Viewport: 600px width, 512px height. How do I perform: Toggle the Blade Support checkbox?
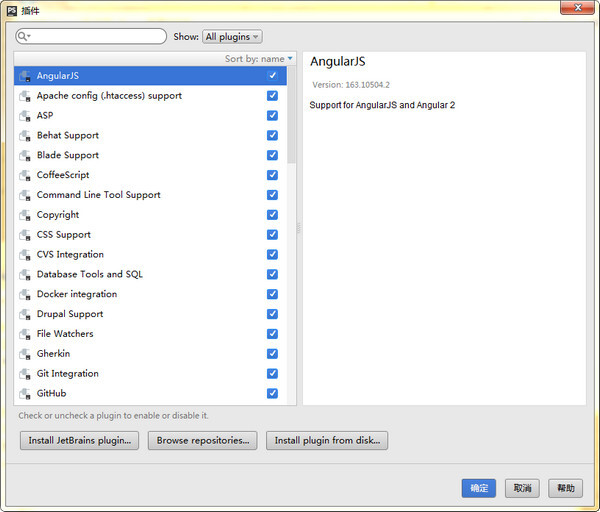tap(272, 155)
